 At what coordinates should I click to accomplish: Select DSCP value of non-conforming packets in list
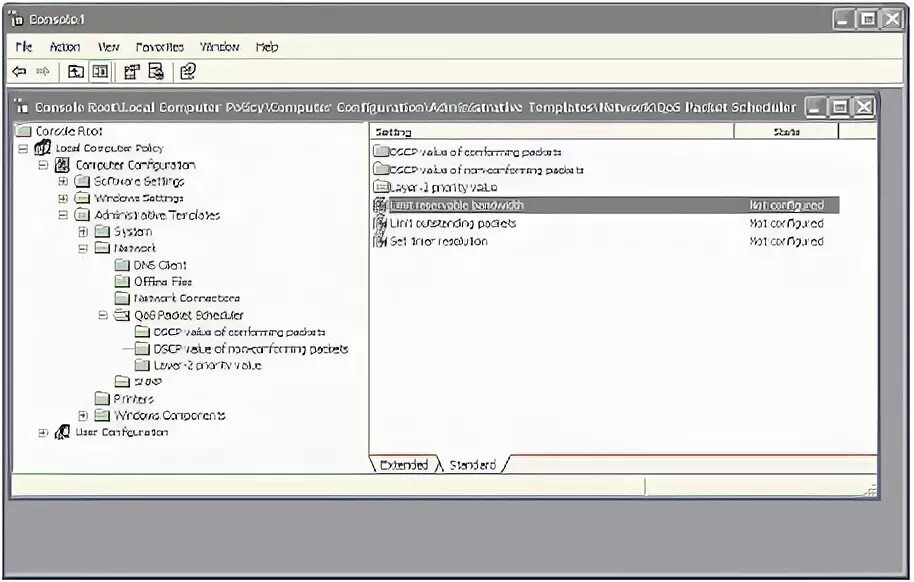487,170
